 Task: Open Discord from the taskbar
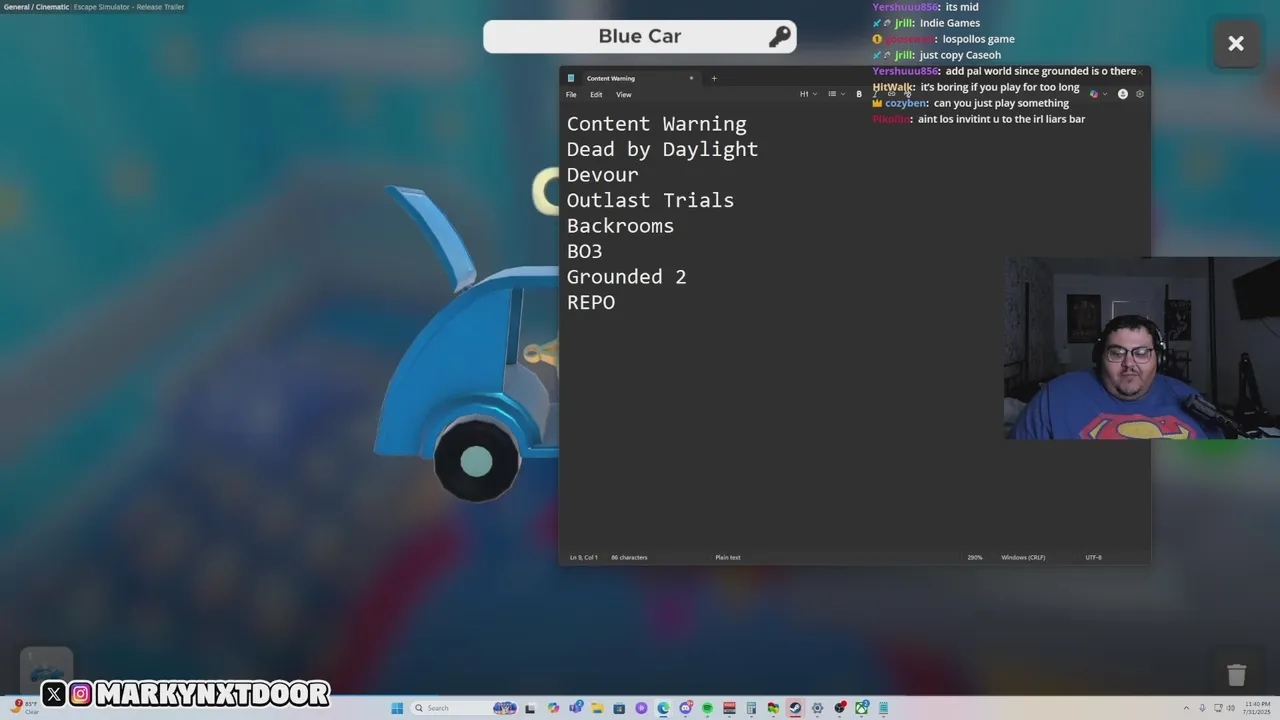pos(686,708)
